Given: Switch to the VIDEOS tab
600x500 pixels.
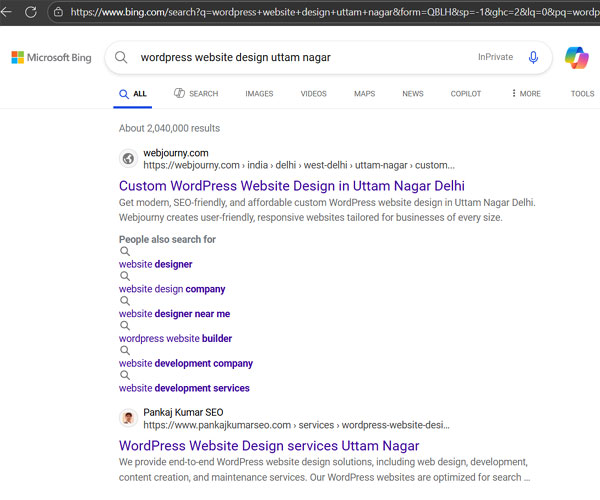Looking at the screenshot, I should 313,94.
